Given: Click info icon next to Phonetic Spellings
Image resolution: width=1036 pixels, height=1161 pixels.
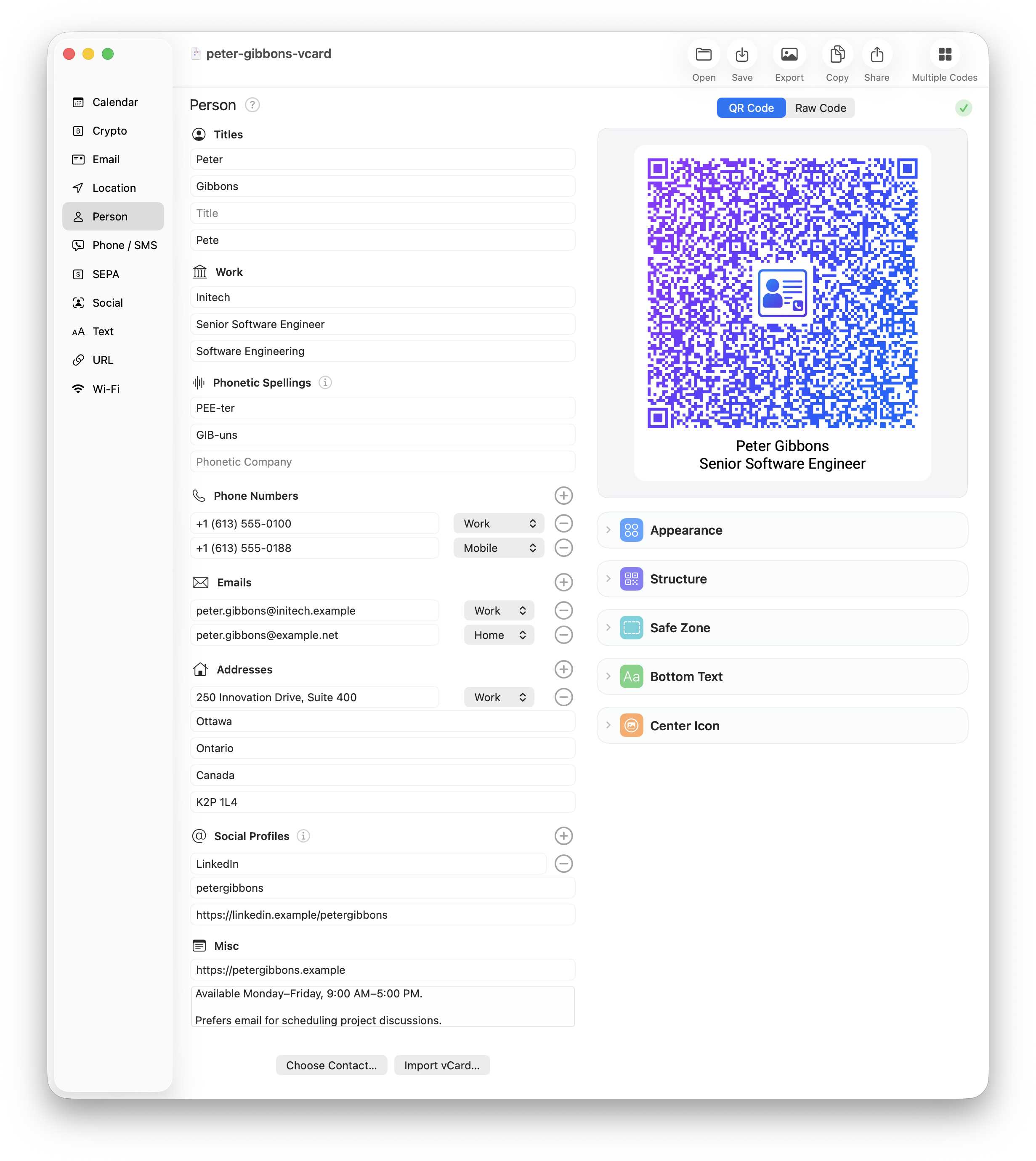Looking at the screenshot, I should [x=325, y=382].
